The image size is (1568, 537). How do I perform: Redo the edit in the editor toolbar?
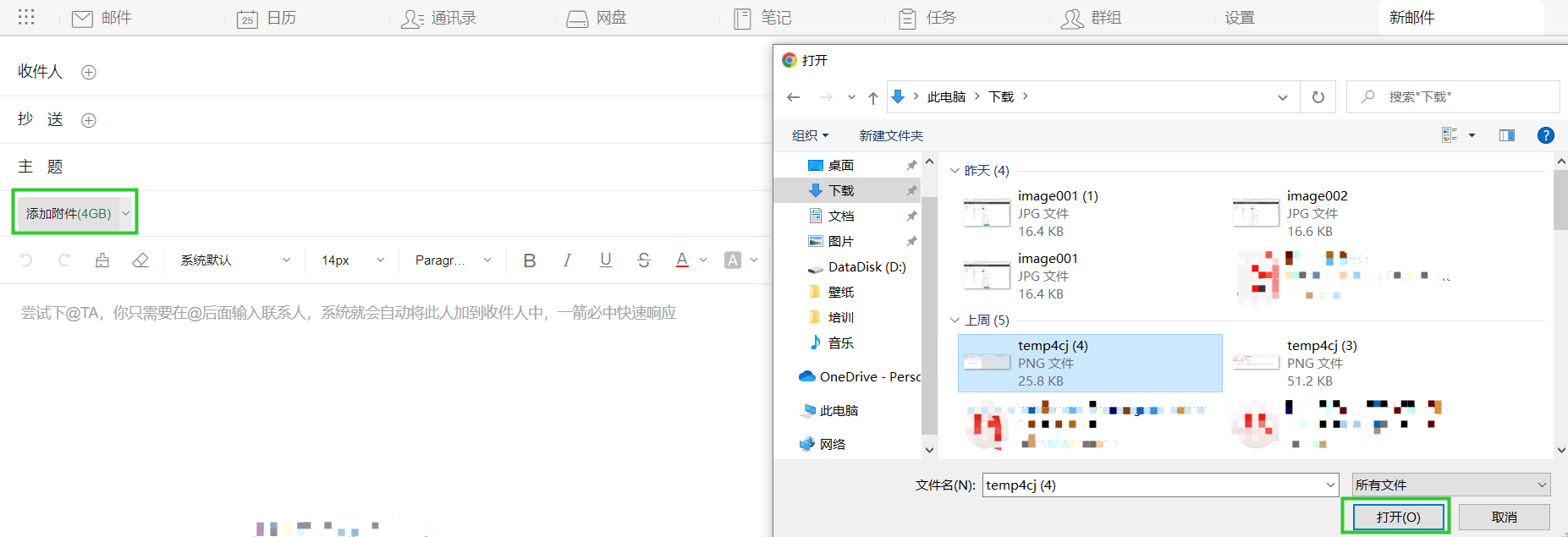coord(64,260)
